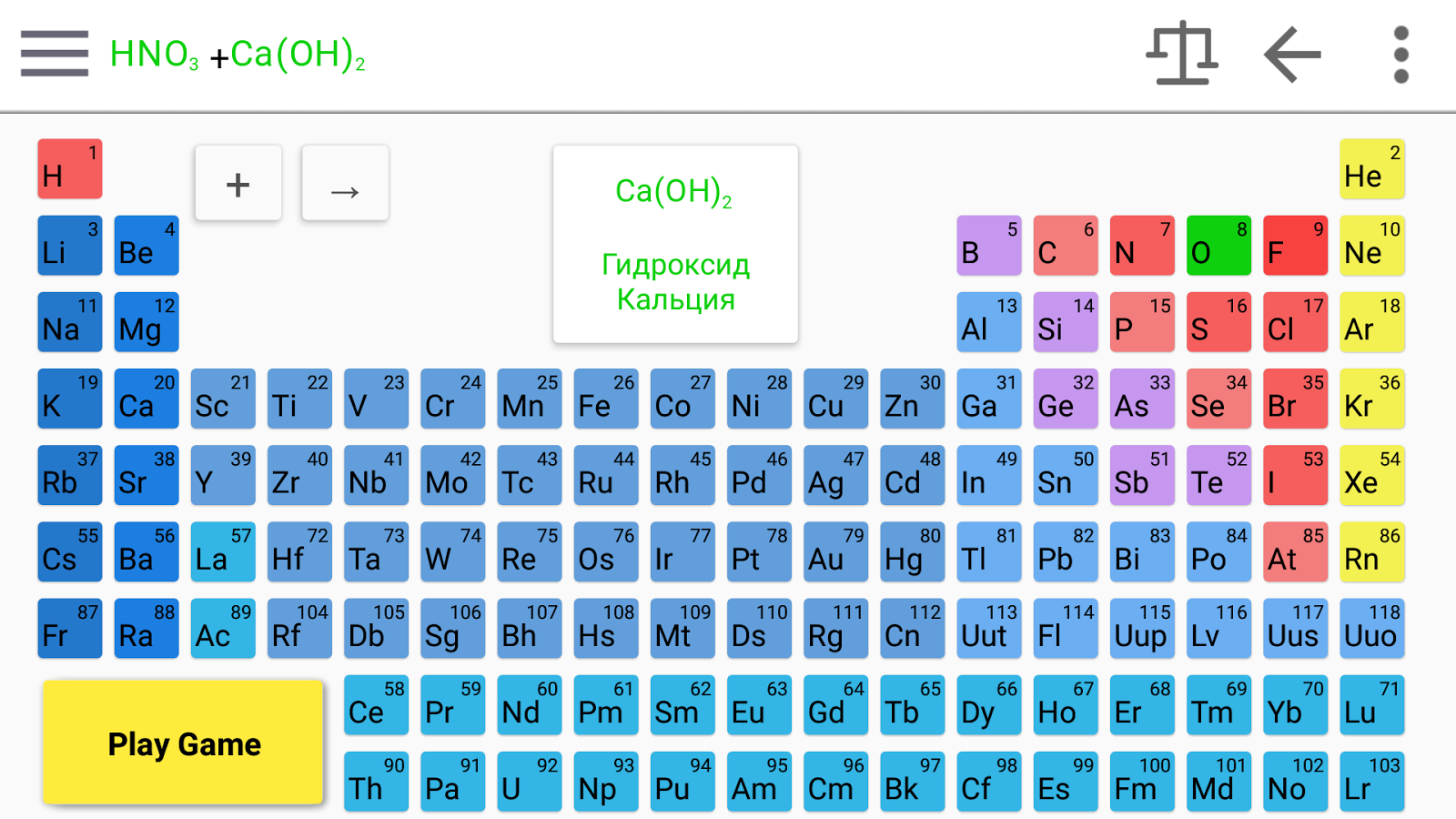Tap the balance scale icon

pos(1182,54)
